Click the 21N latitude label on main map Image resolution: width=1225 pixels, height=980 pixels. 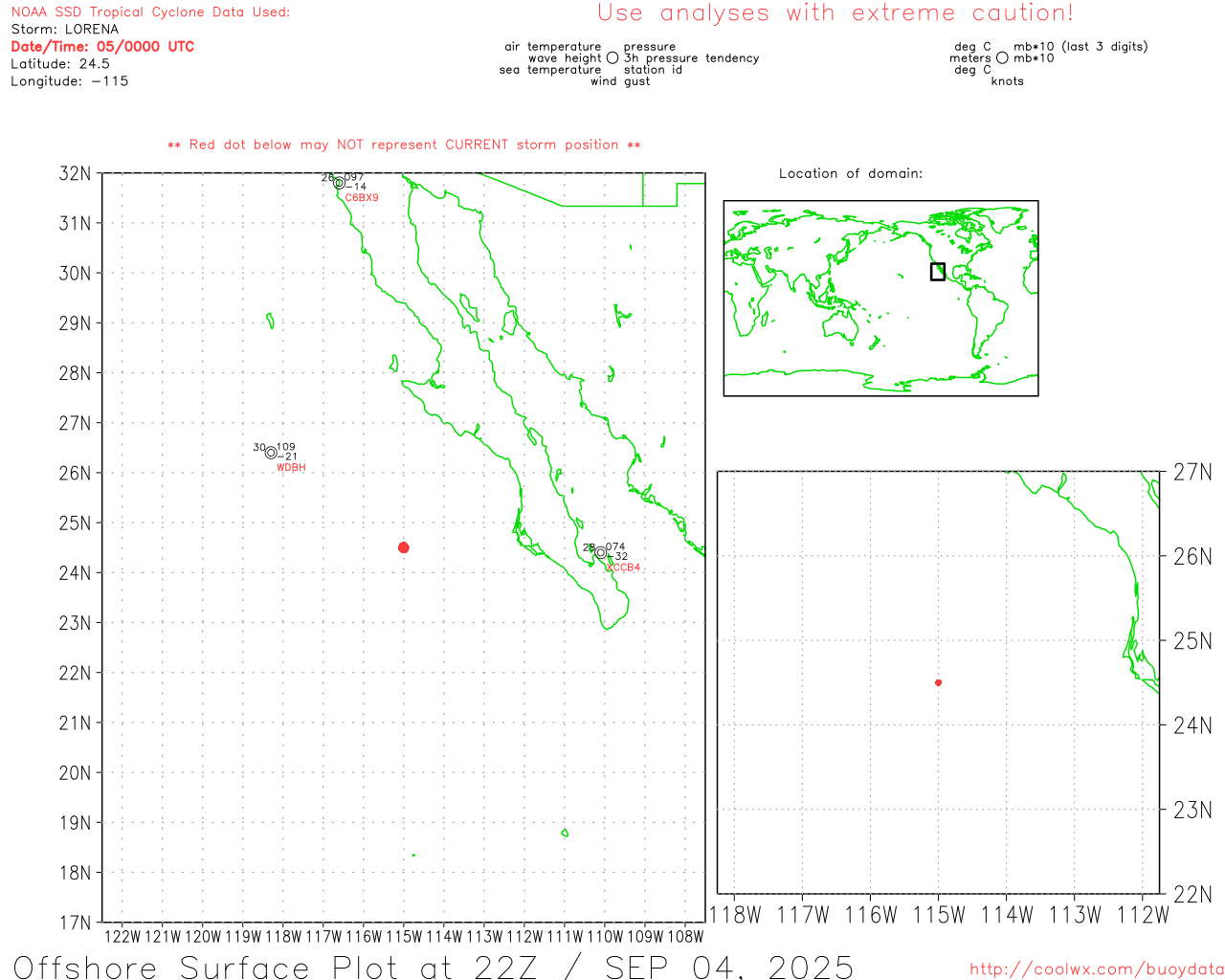point(76,723)
